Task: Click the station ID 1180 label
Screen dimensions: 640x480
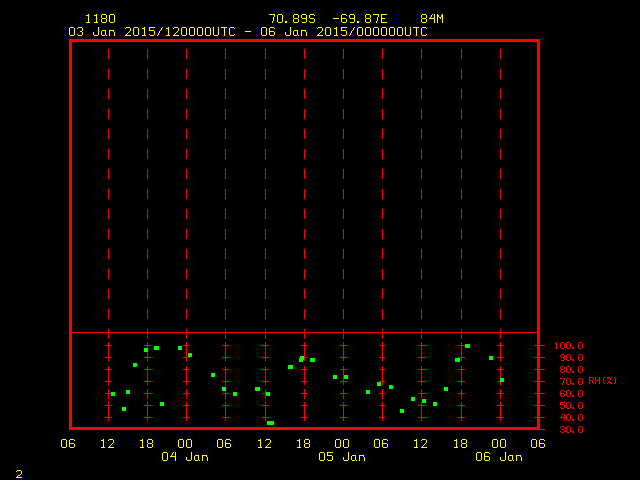Action: pos(100,19)
